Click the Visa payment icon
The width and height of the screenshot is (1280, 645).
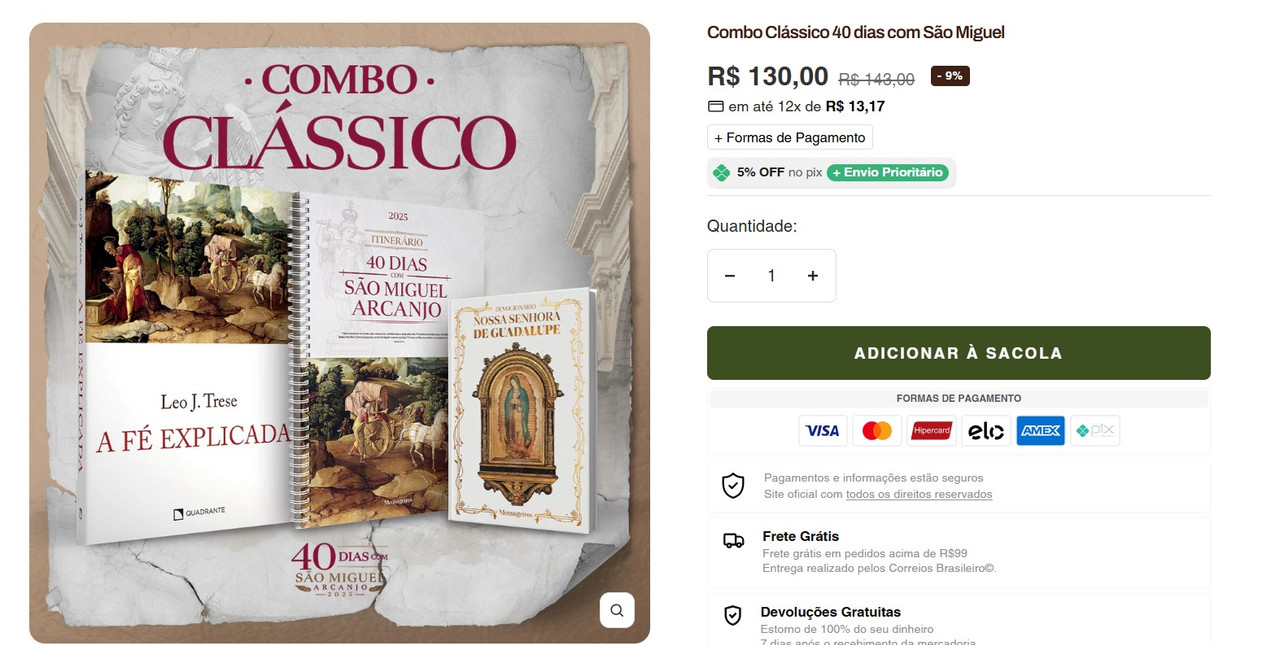(x=822, y=431)
